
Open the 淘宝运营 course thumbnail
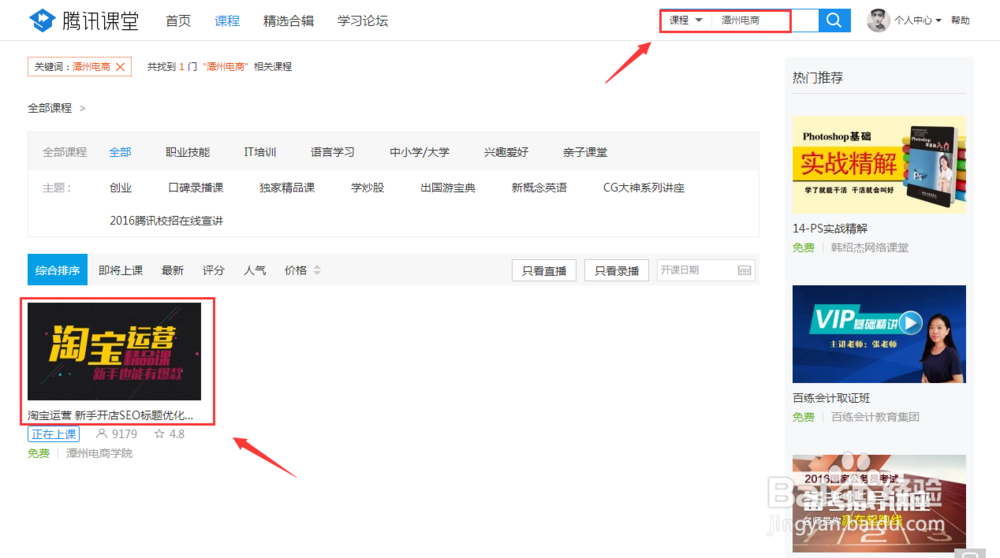coord(114,351)
